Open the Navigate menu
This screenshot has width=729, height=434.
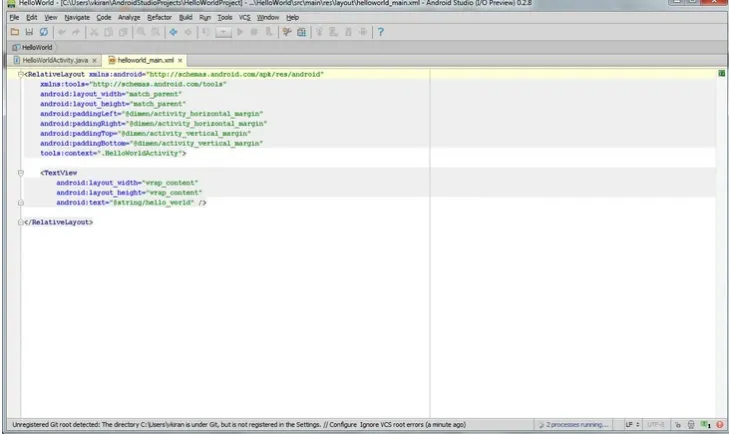click(77, 17)
